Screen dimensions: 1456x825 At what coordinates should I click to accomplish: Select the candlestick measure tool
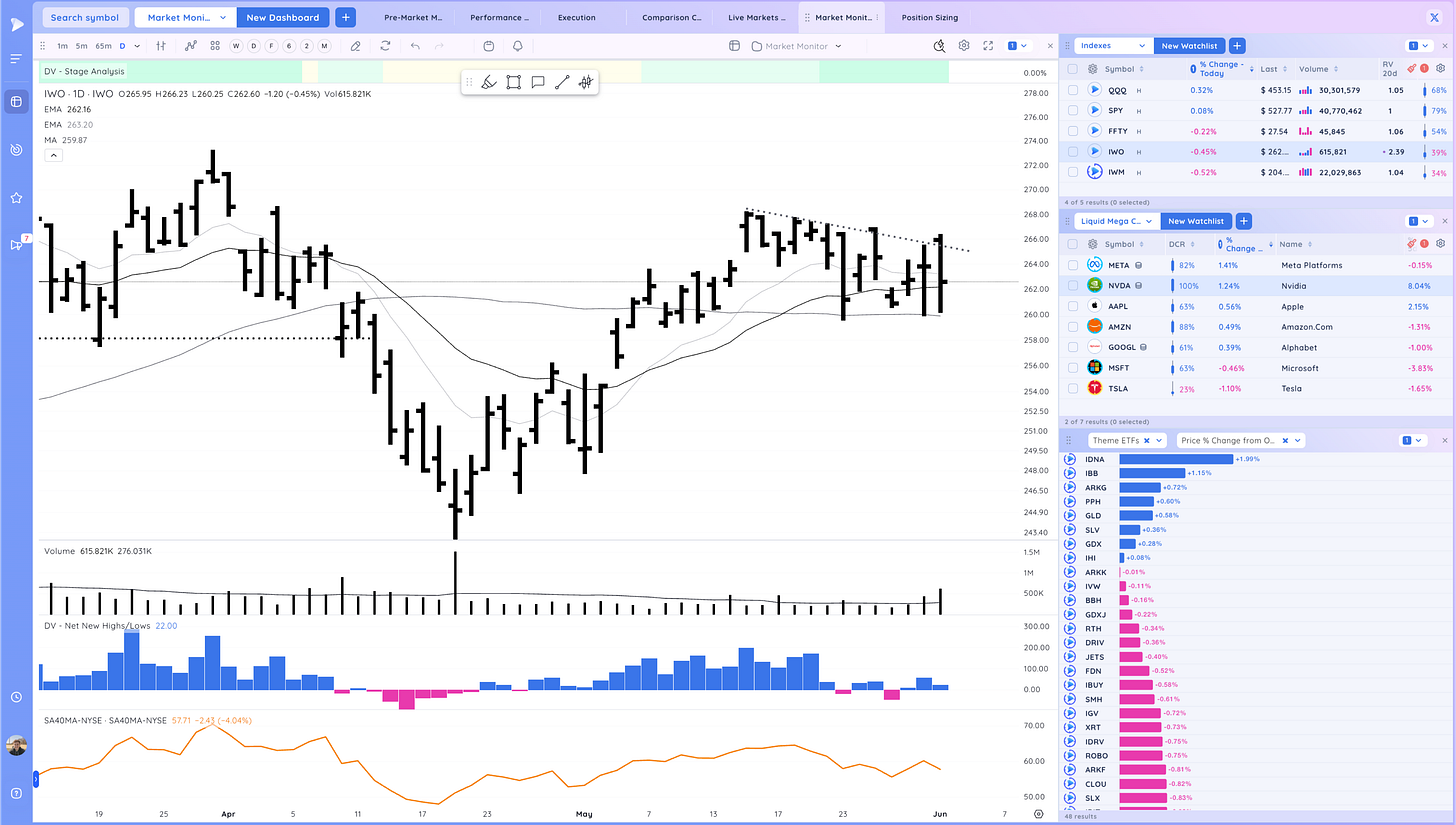tap(586, 82)
